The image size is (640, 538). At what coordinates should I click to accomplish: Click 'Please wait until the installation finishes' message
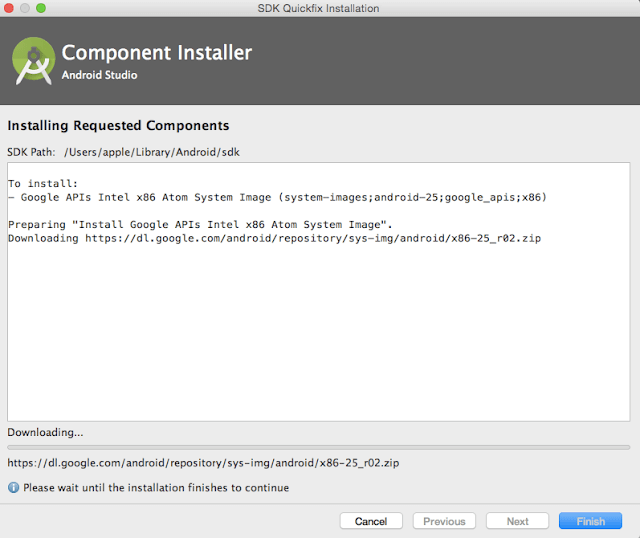click(x=156, y=488)
